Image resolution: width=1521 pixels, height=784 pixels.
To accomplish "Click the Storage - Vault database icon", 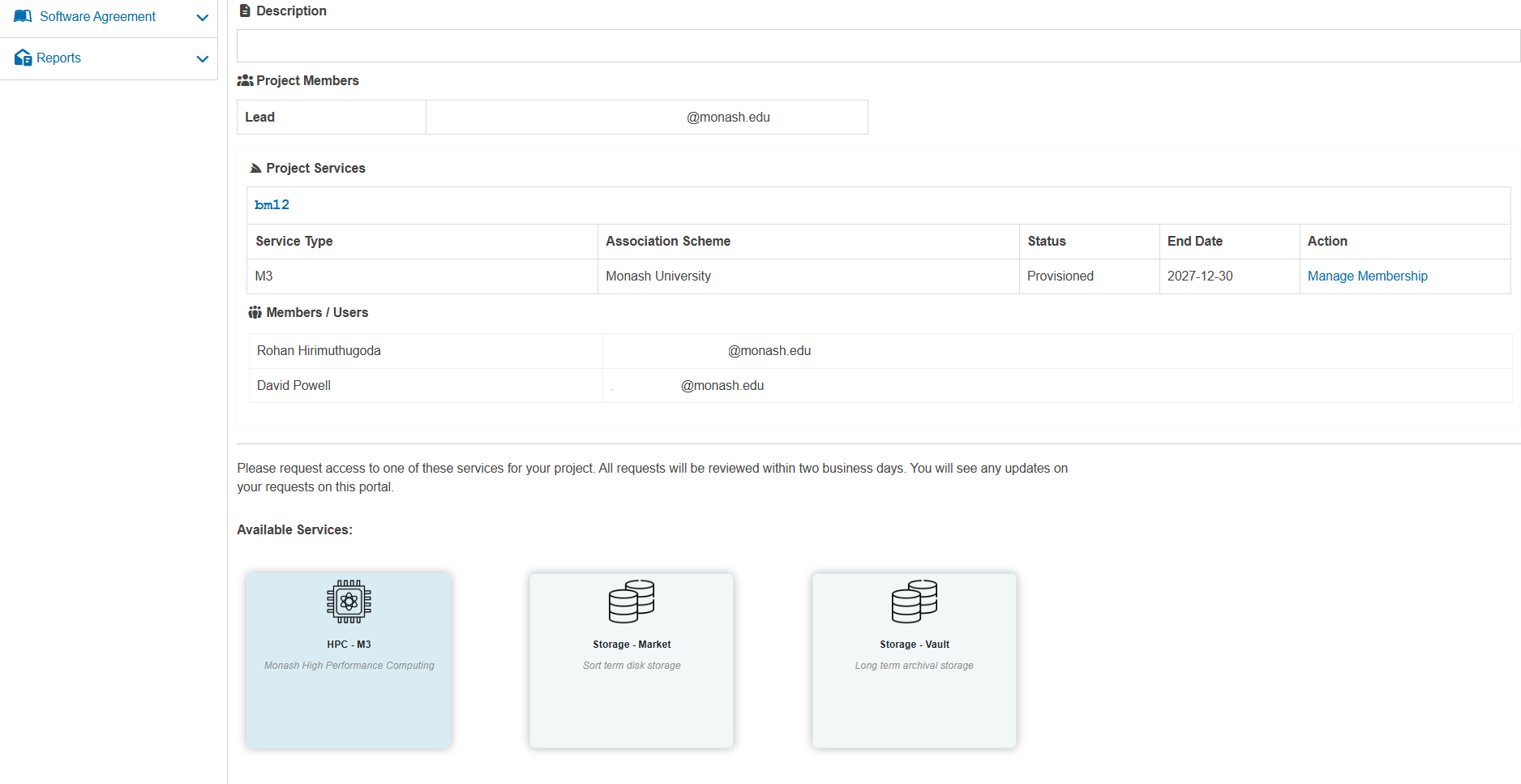I will (x=914, y=602).
